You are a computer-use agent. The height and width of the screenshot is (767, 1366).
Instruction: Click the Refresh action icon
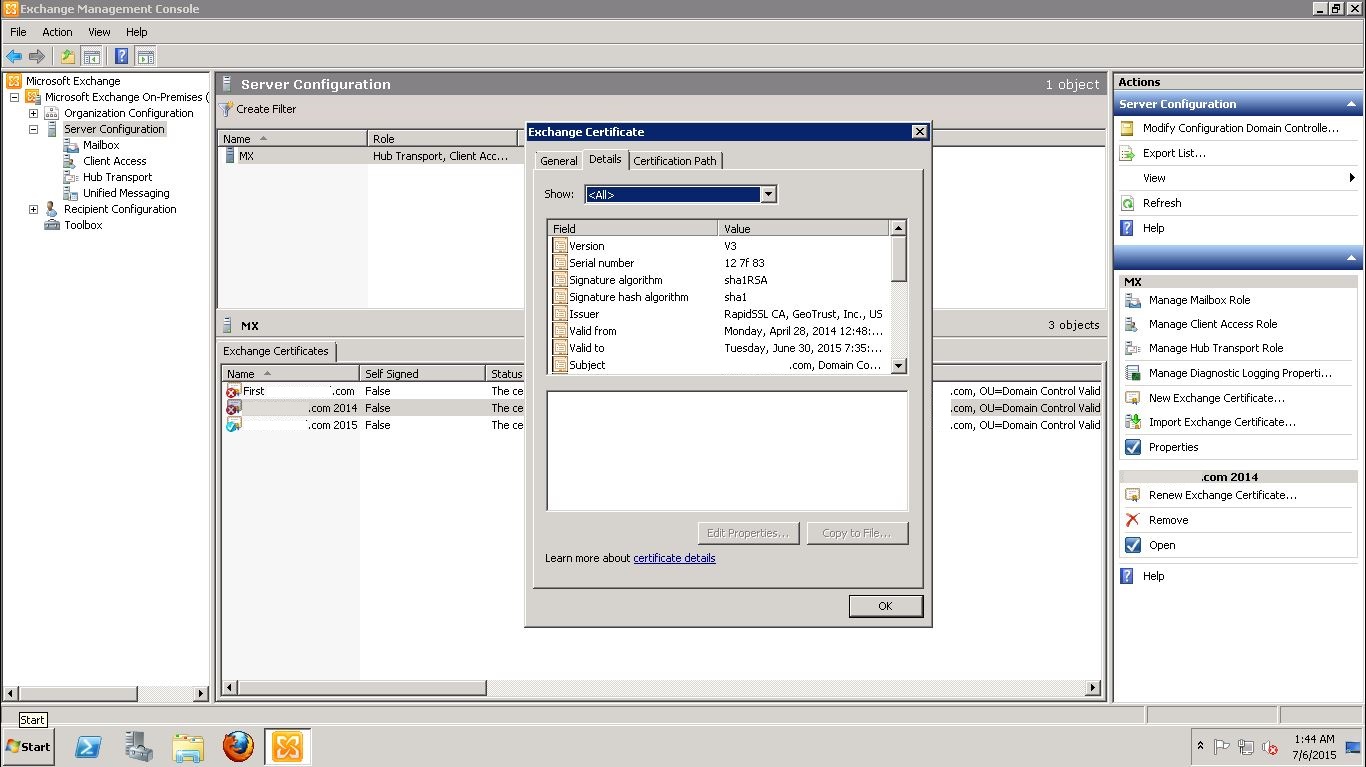click(x=1127, y=203)
